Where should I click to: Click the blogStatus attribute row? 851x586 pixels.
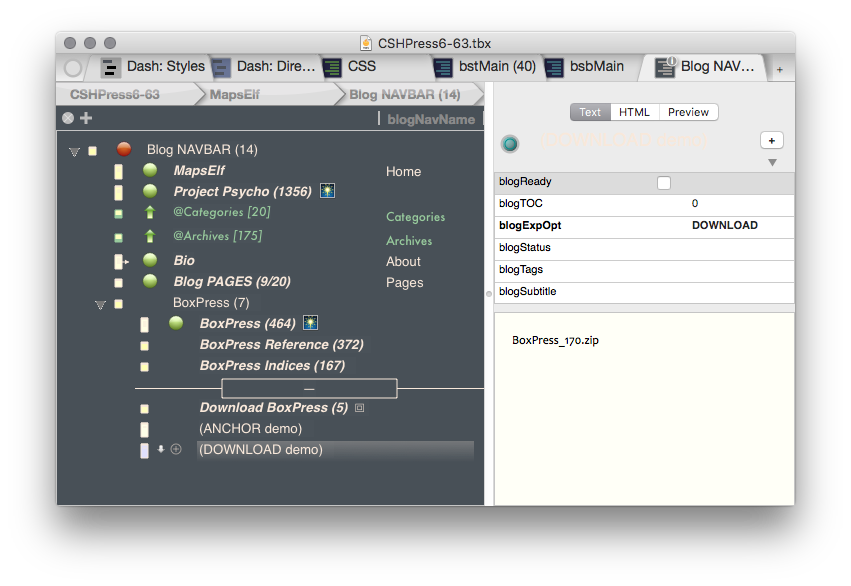pyautogui.click(x=644, y=247)
